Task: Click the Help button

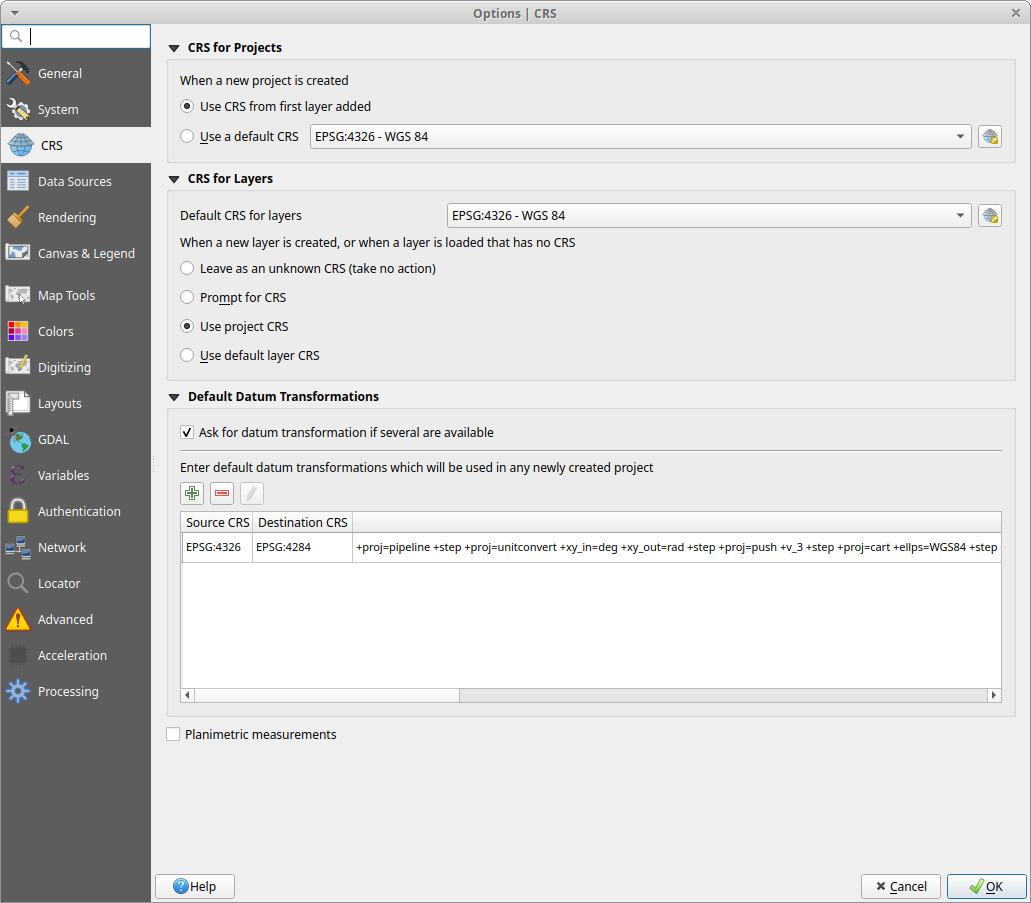Action: (194, 886)
